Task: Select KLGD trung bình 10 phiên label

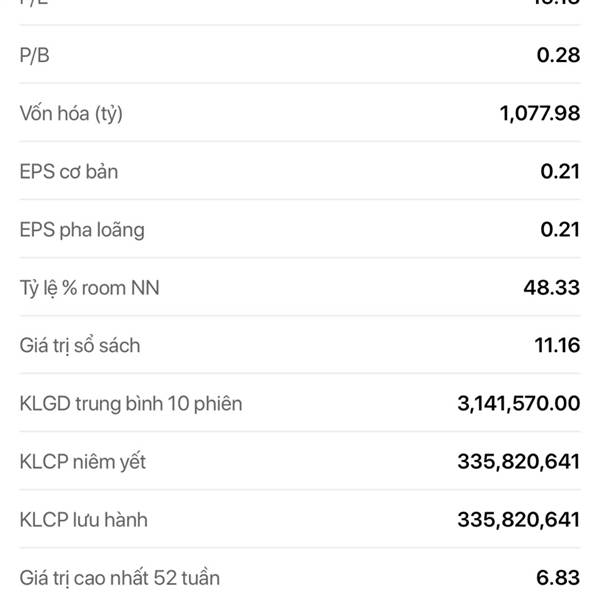Action: click(131, 404)
